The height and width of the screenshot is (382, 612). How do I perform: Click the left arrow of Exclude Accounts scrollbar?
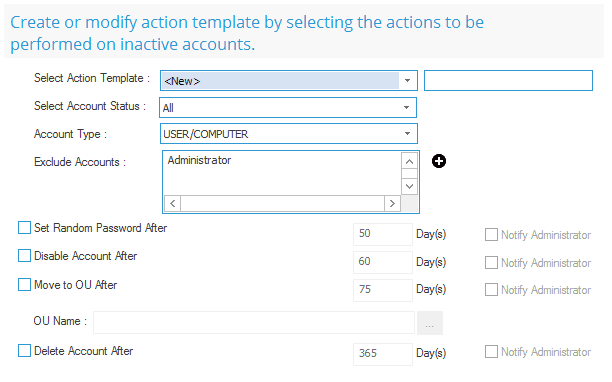[x=173, y=203]
